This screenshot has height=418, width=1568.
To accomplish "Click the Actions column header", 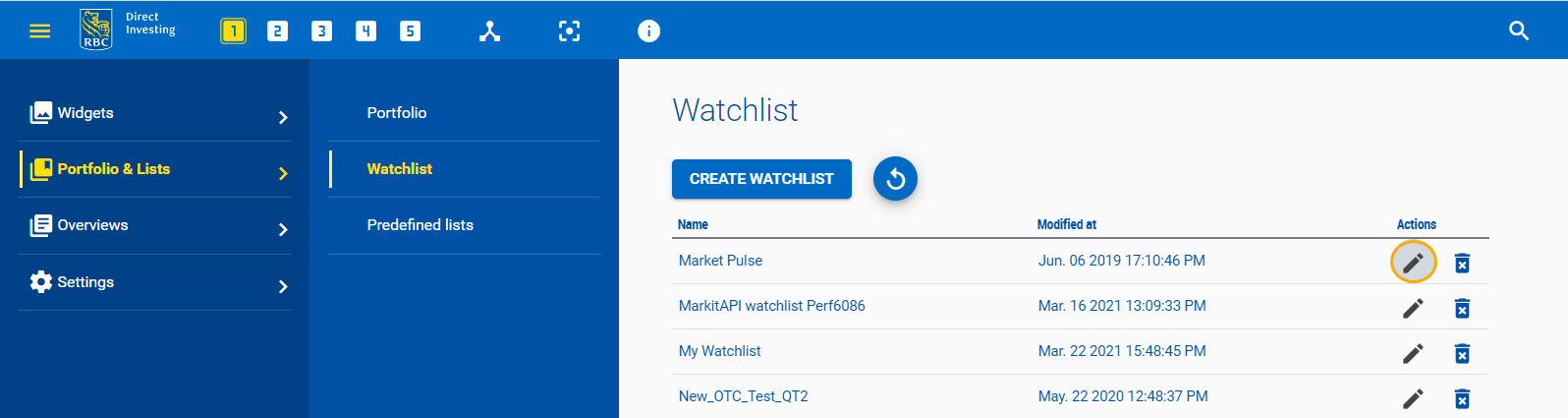I will coord(1416,224).
